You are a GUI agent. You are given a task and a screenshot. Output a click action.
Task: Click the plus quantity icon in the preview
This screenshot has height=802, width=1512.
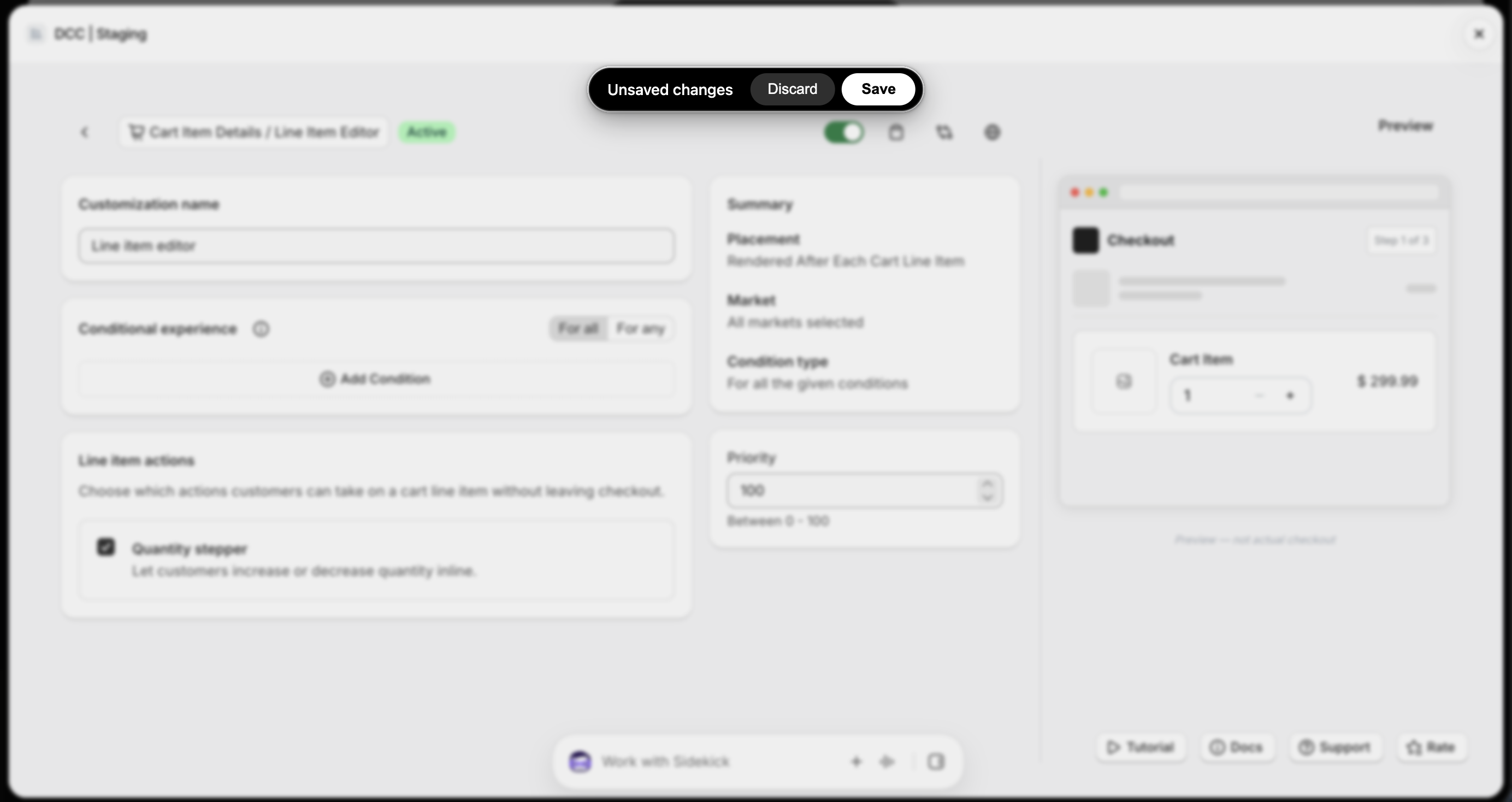(1290, 395)
